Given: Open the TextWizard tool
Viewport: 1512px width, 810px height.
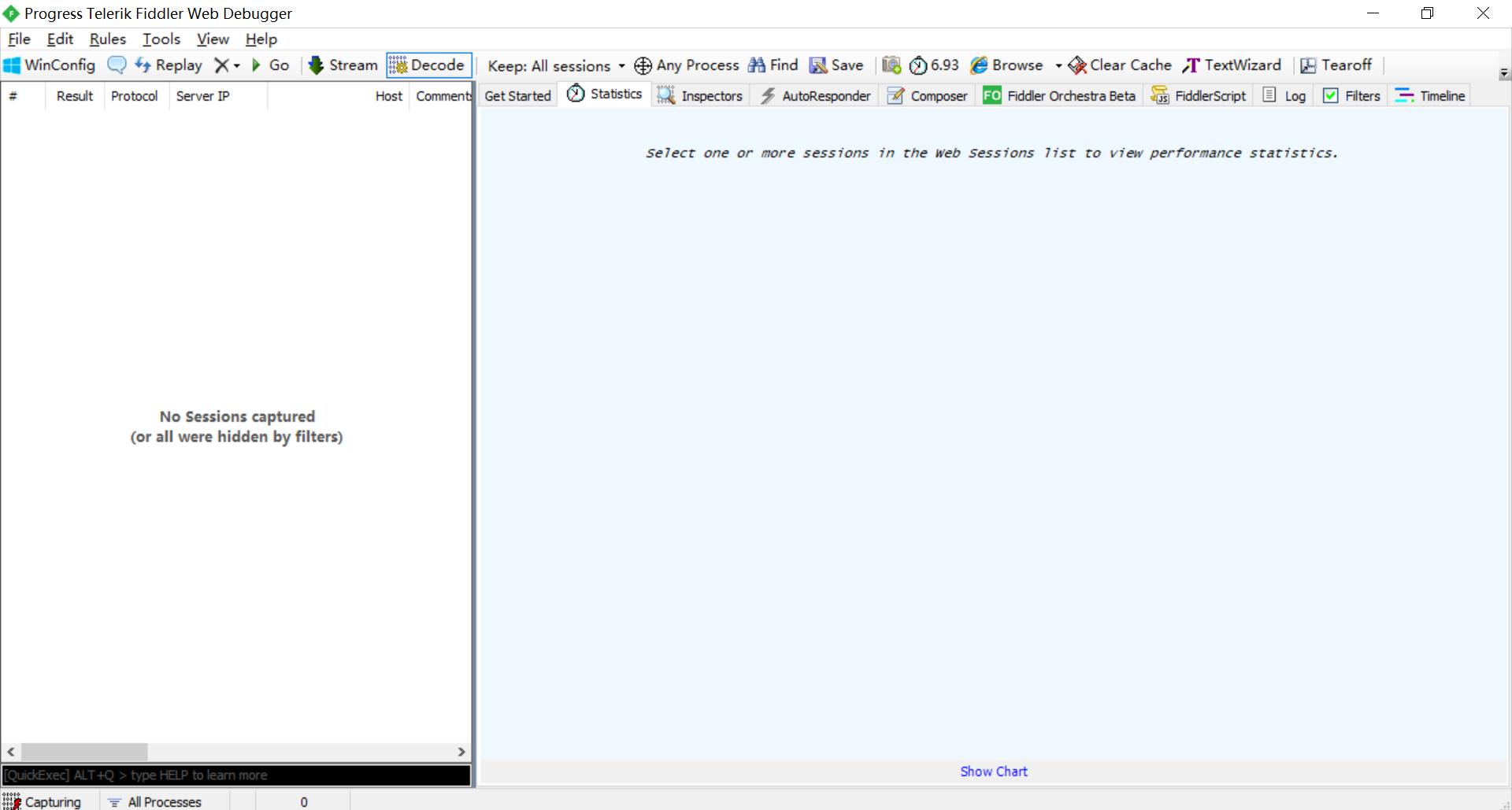Looking at the screenshot, I should pyautogui.click(x=1232, y=65).
